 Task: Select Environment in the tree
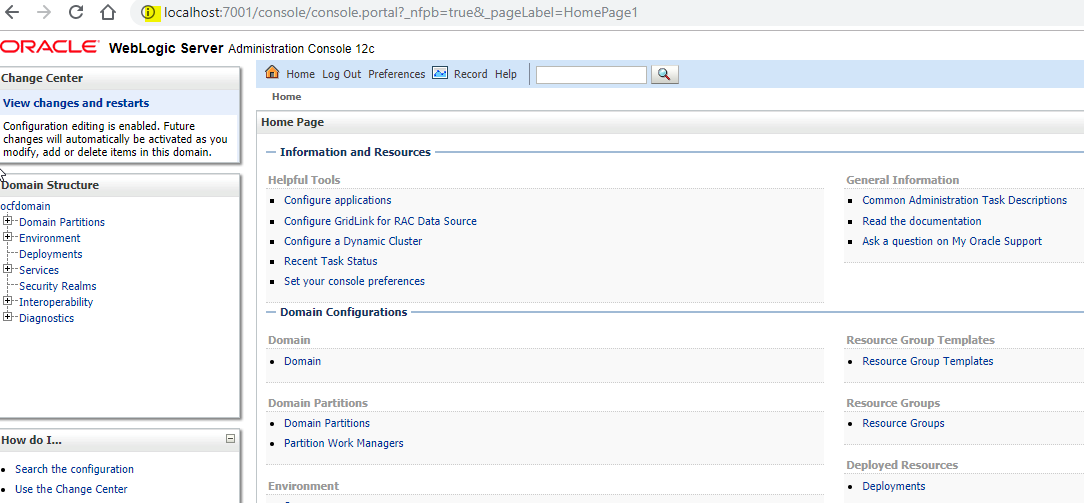click(50, 238)
